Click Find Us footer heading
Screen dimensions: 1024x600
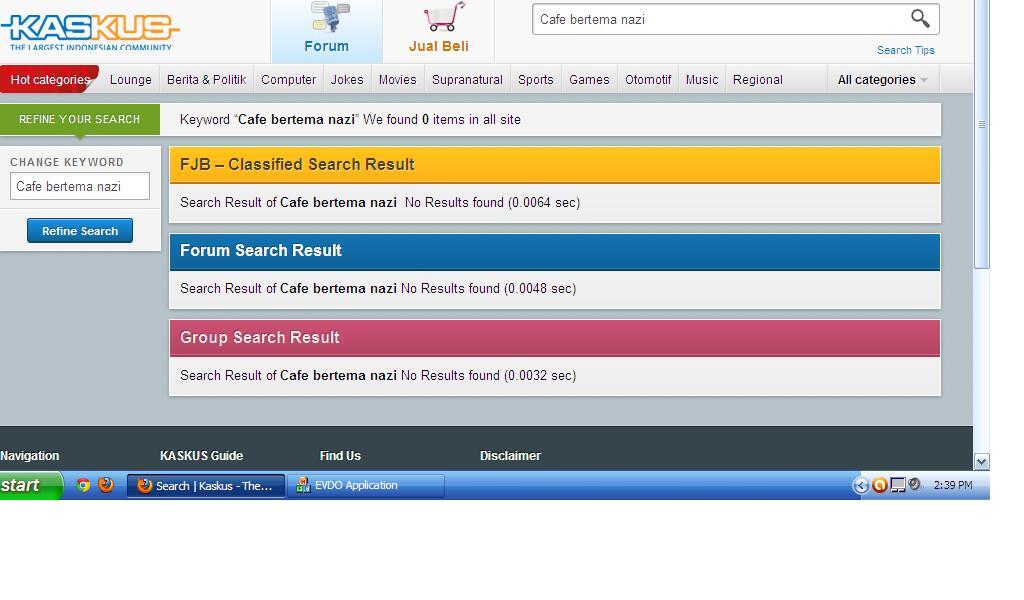340,456
